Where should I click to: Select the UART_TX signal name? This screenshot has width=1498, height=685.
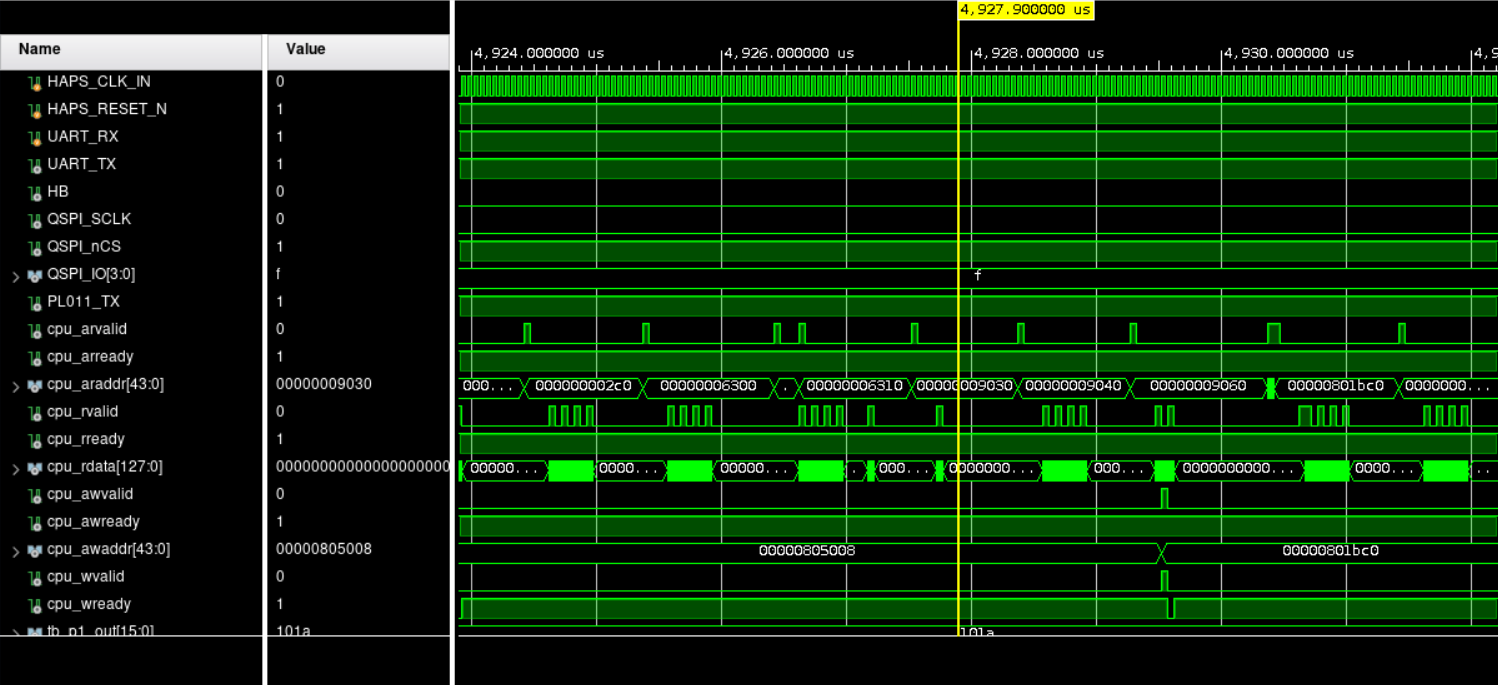coord(81,164)
